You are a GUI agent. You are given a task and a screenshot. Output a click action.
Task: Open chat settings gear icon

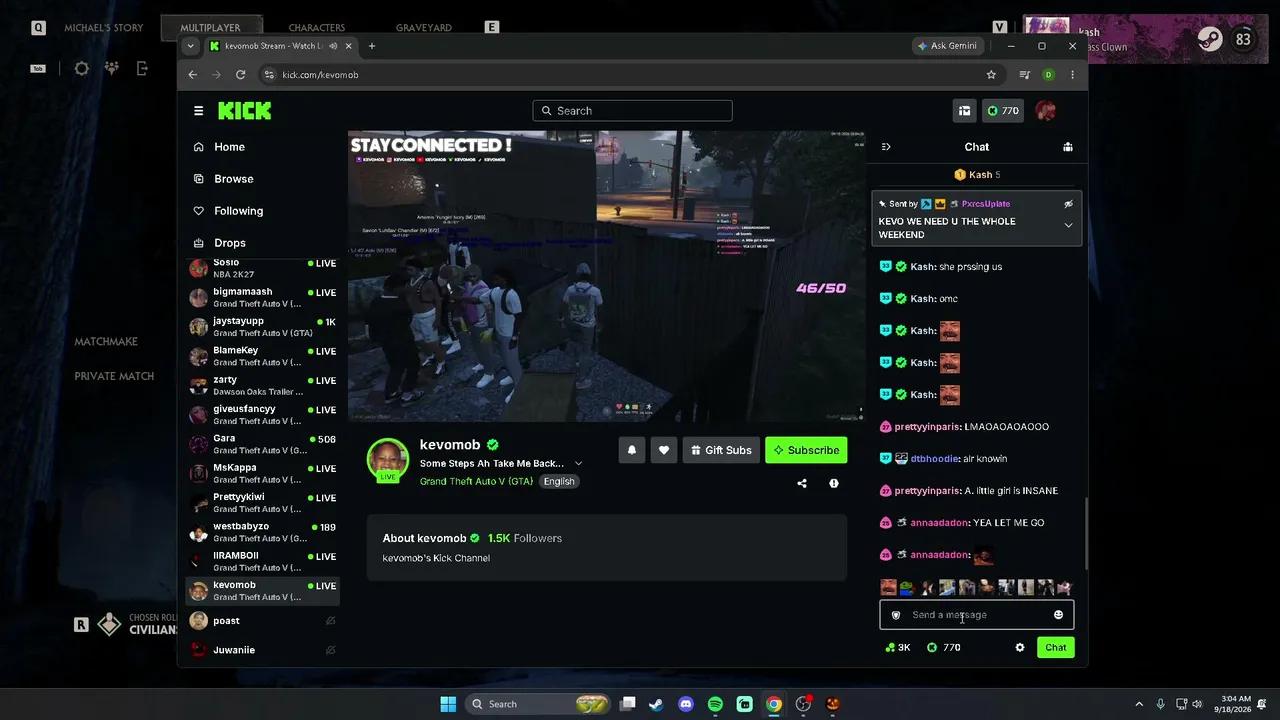click(x=1019, y=647)
